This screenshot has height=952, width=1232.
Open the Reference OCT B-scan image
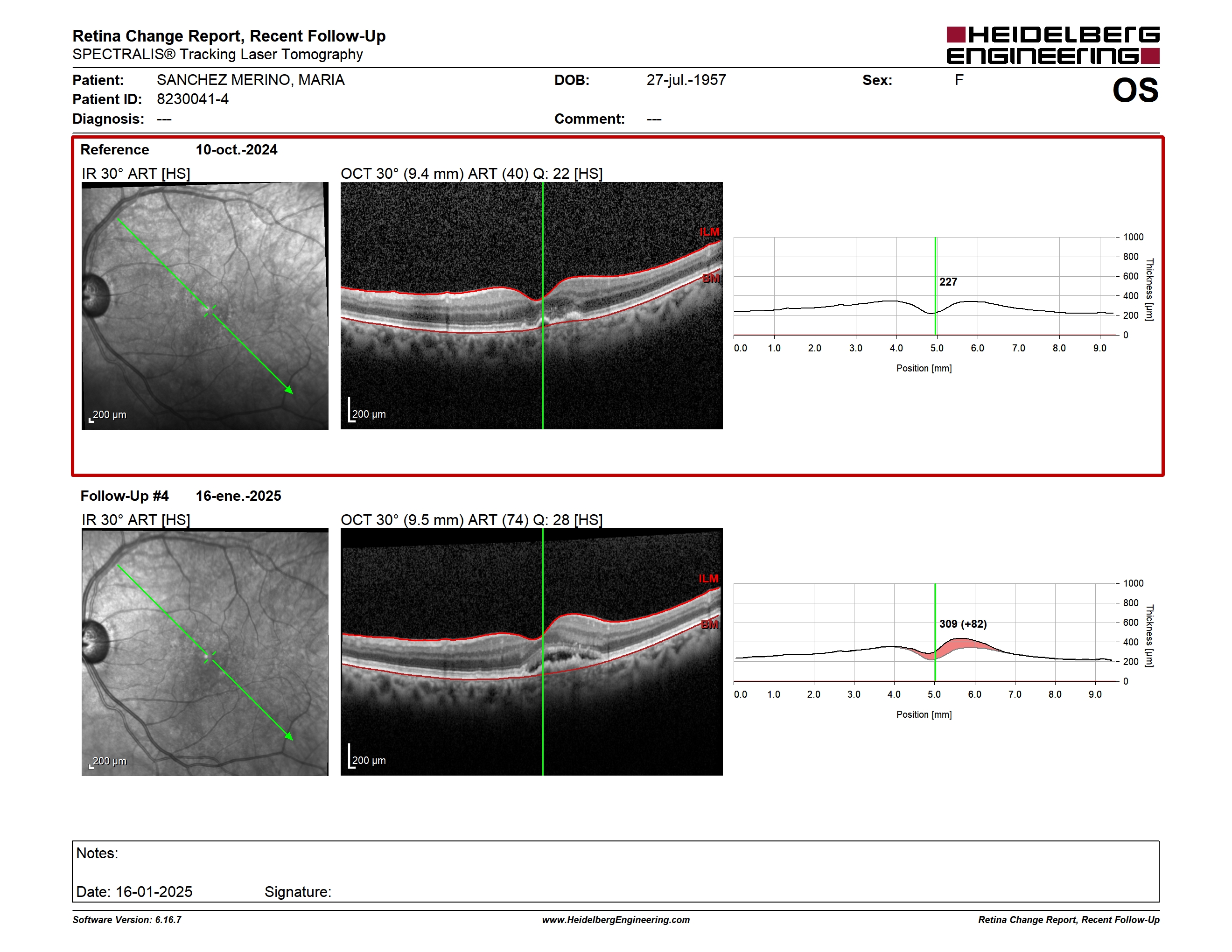point(532,306)
